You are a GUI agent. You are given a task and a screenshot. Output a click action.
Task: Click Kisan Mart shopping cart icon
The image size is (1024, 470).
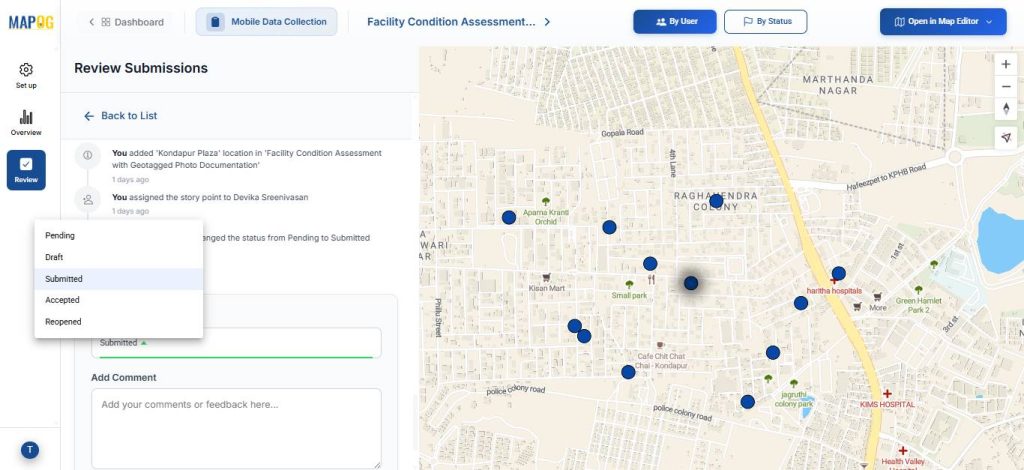click(x=546, y=277)
